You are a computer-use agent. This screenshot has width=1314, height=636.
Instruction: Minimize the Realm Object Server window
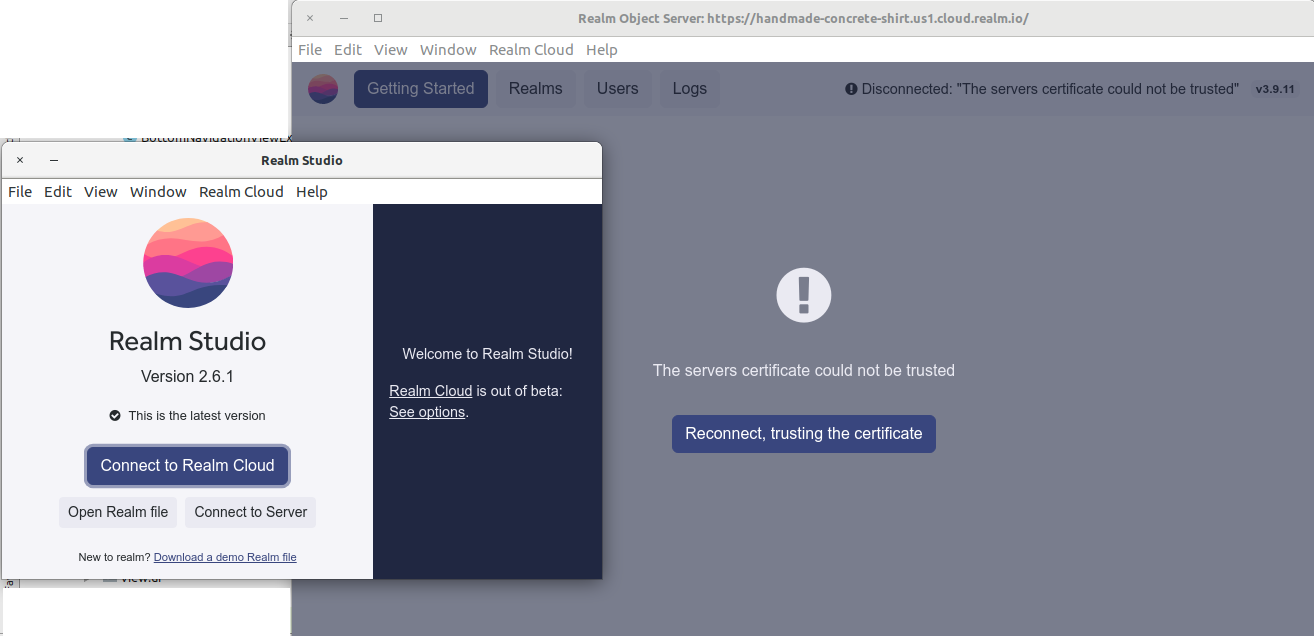click(344, 18)
